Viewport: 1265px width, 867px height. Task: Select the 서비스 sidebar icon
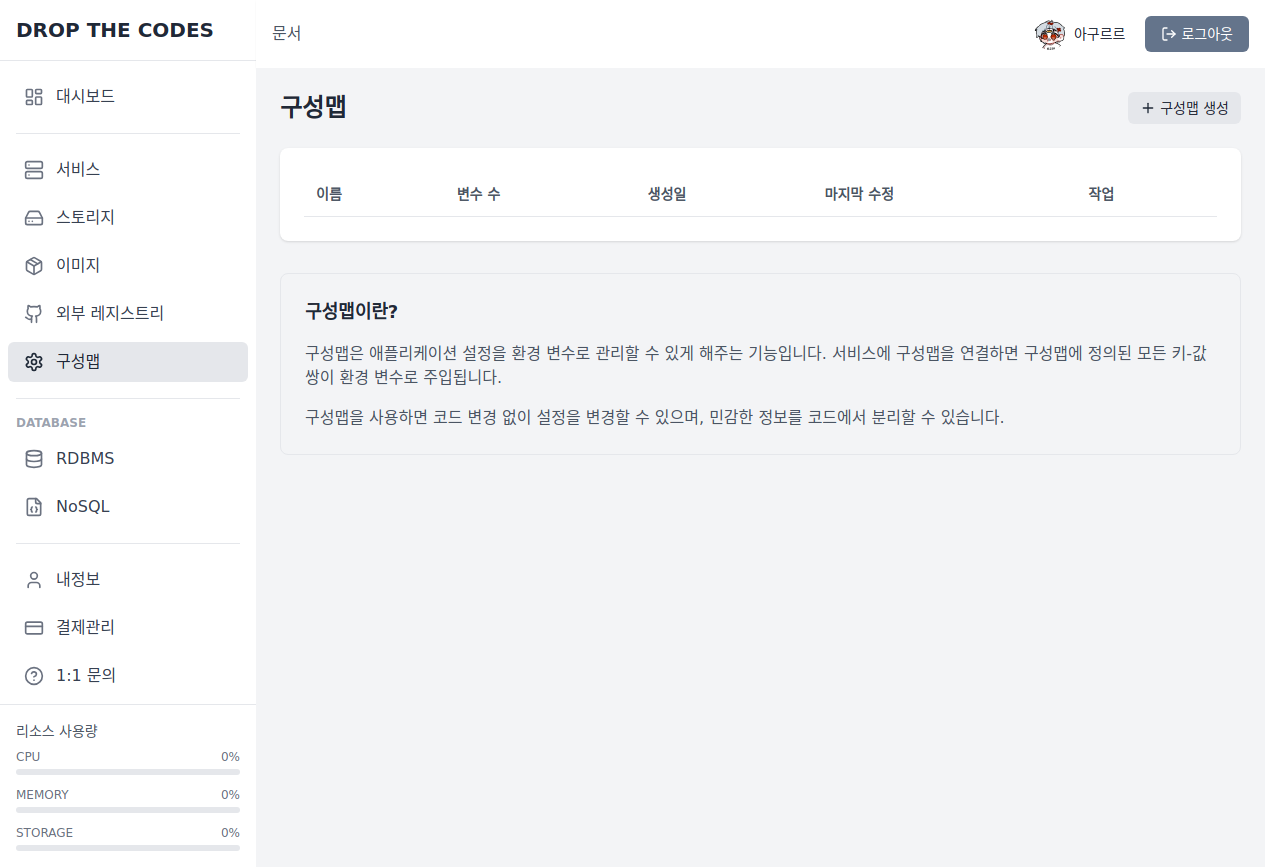32,169
